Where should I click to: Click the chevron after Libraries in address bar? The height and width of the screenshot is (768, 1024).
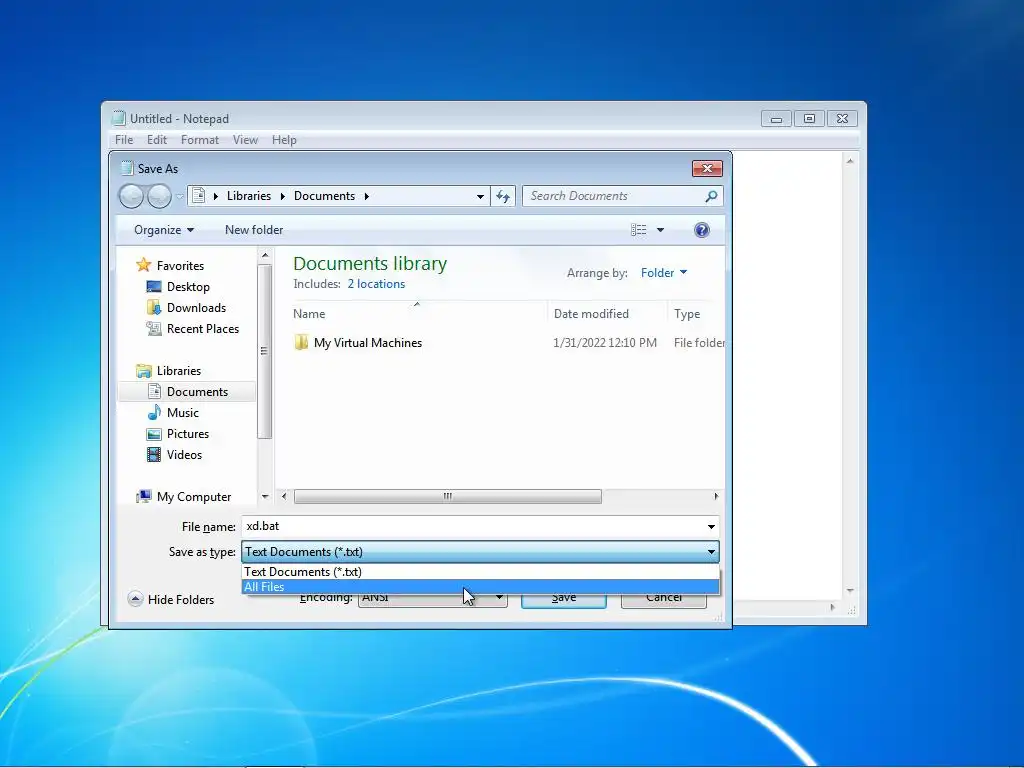click(x=282, y=196)
